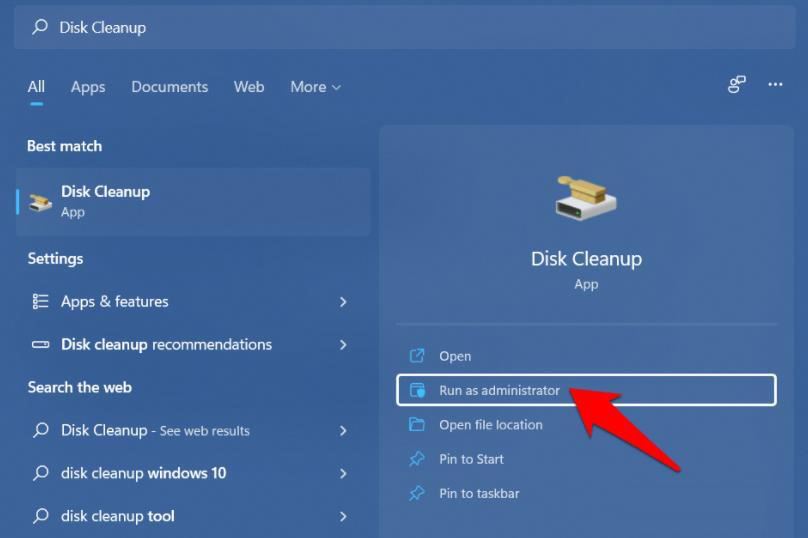Choose Pin to Start
808x538 pixels.
point(586,459)
